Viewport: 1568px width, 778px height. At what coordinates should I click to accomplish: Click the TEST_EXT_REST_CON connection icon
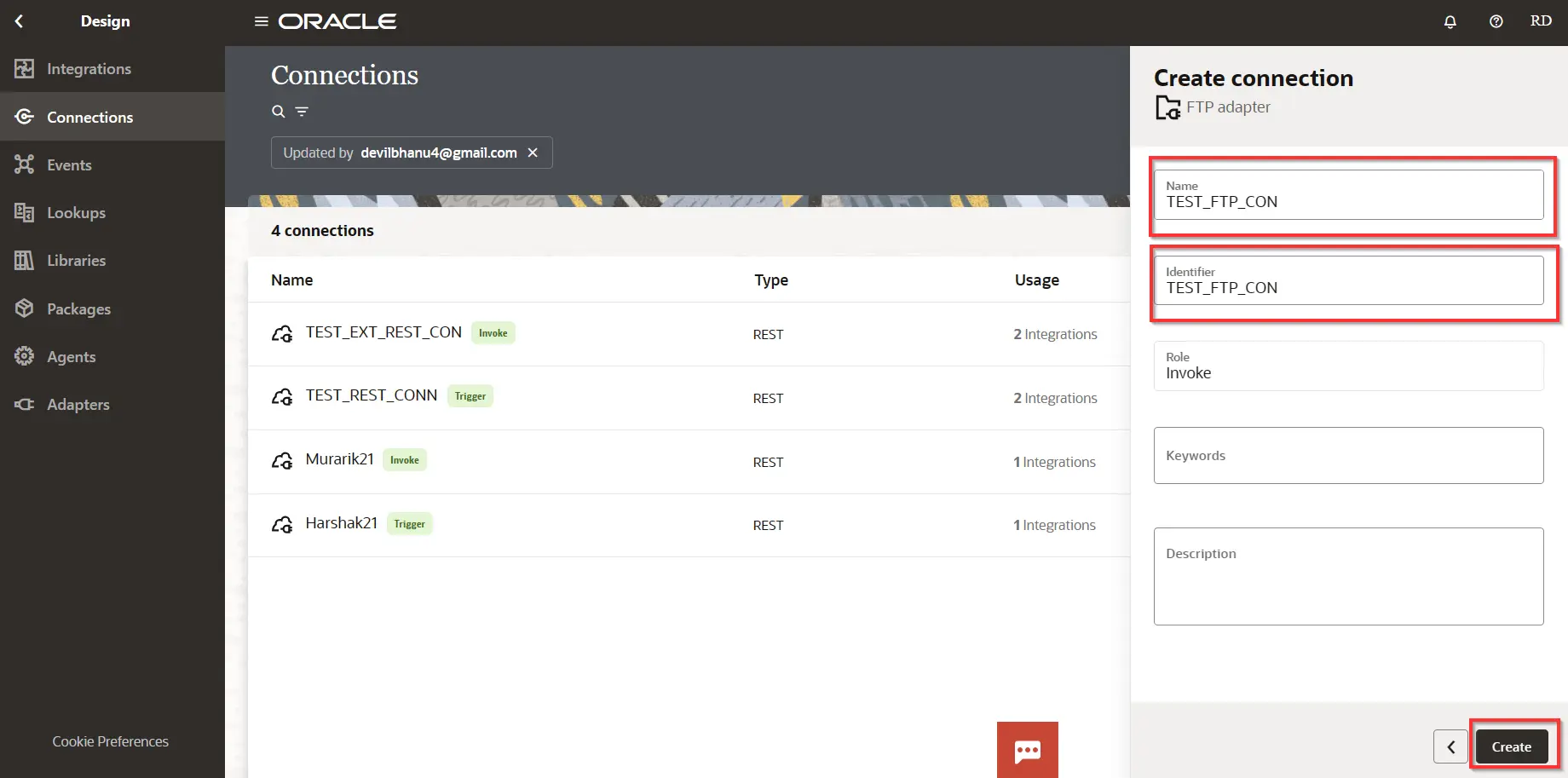(x=282, y=334)
